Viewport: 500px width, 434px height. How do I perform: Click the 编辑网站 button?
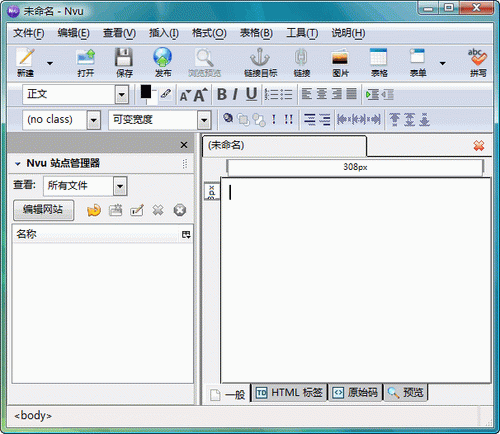point(43,210)
